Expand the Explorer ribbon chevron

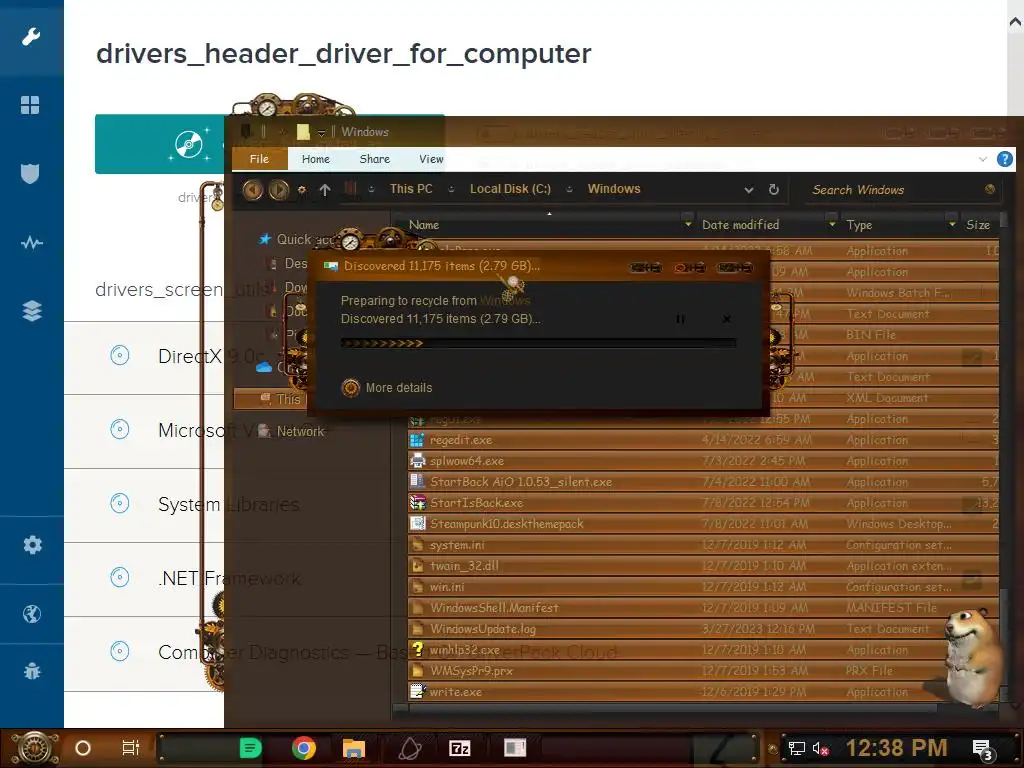pos(982,159)
